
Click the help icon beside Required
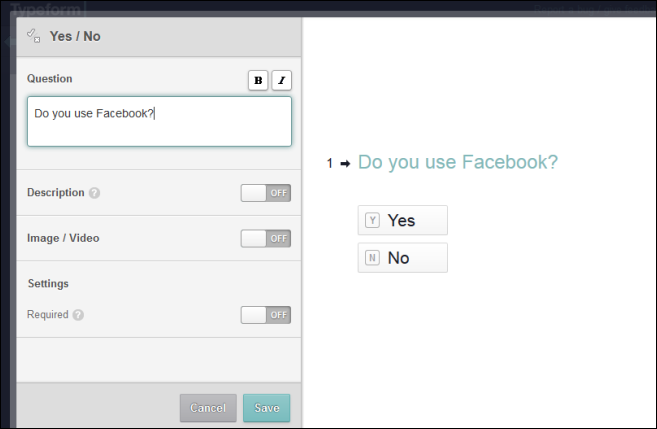(78, 315)
